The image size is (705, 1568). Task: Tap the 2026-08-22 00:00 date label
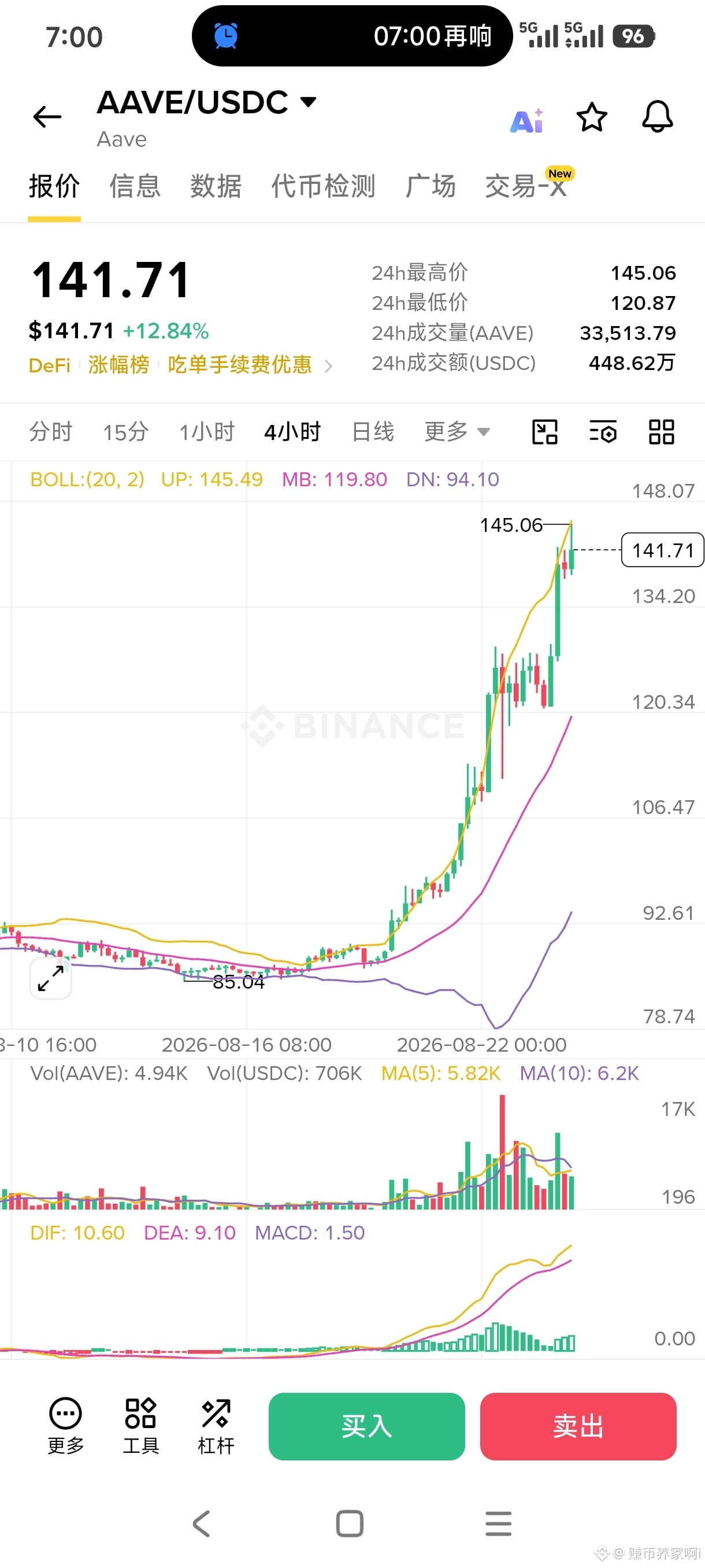(481, 1045)
